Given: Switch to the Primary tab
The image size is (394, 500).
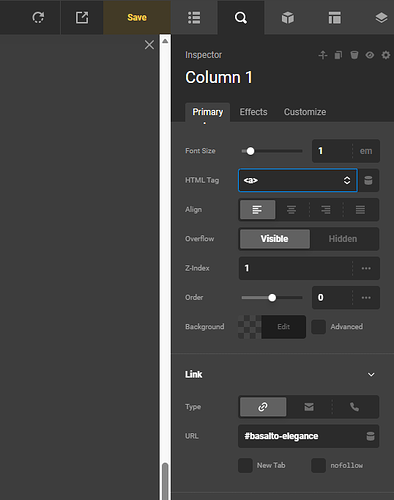Looking at the screenshot, I should (x=207, y=112).
